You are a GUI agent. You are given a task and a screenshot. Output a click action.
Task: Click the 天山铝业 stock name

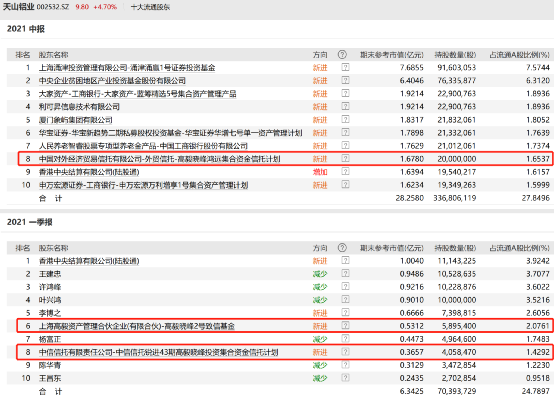pyautogui.click(x=18, y=7)
